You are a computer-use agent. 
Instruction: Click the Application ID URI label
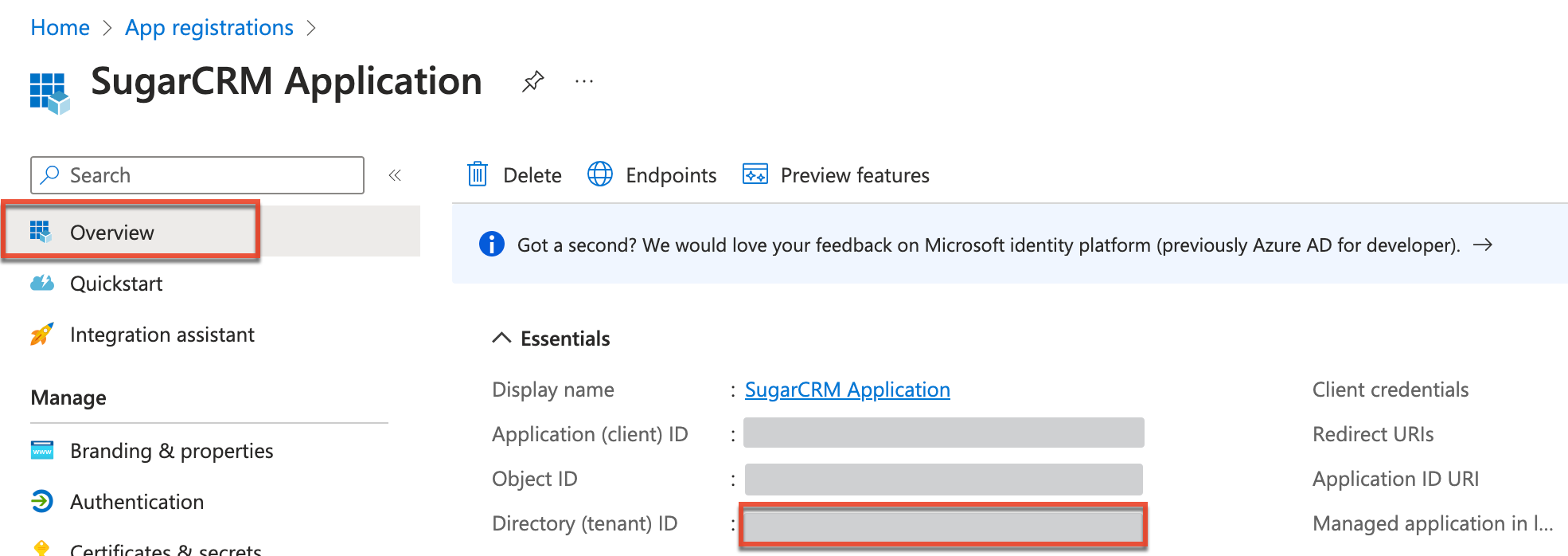pyautogui.click(x=1395, y=479)
